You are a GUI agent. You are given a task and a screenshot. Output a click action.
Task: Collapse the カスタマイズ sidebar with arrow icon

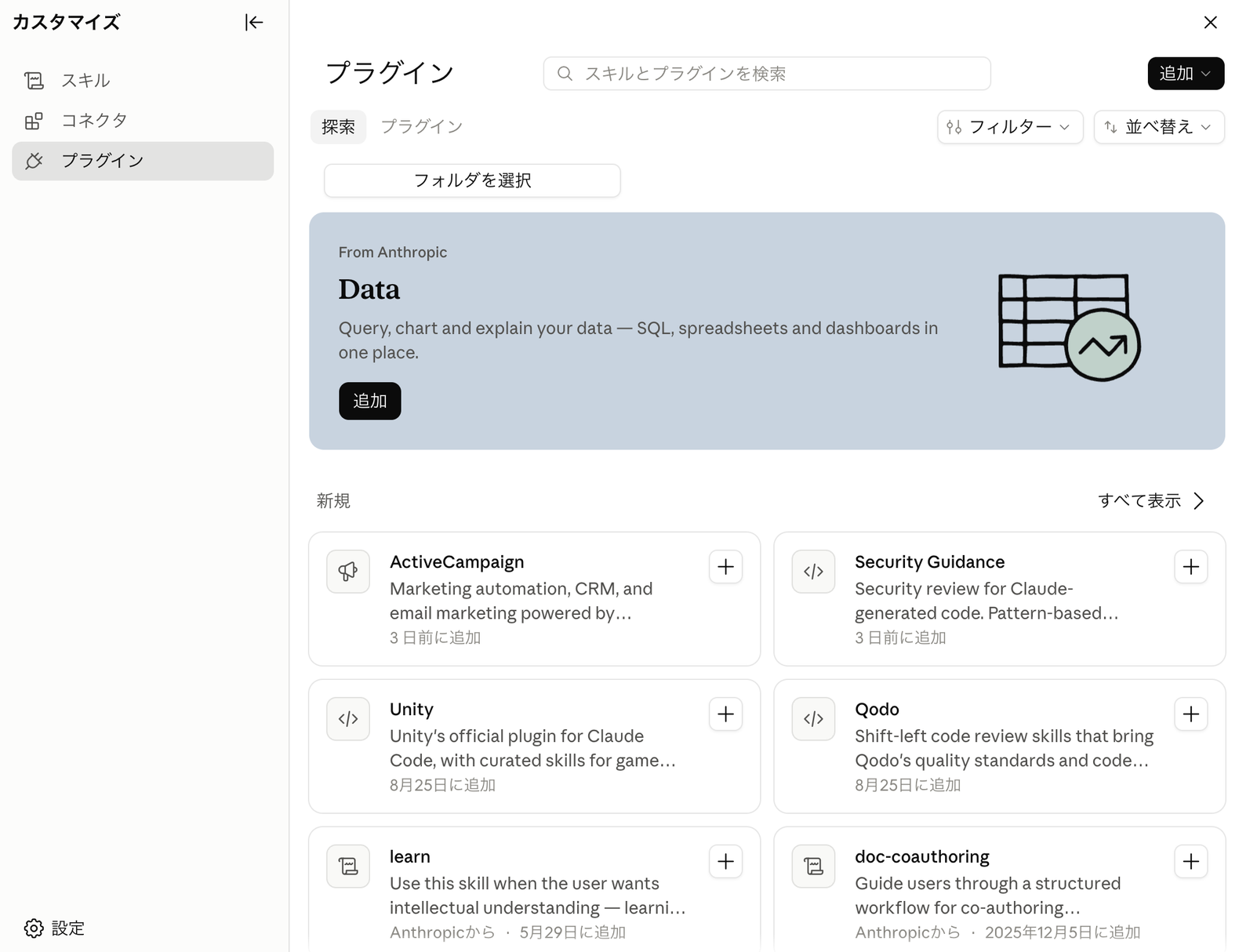tap(253, 22)
